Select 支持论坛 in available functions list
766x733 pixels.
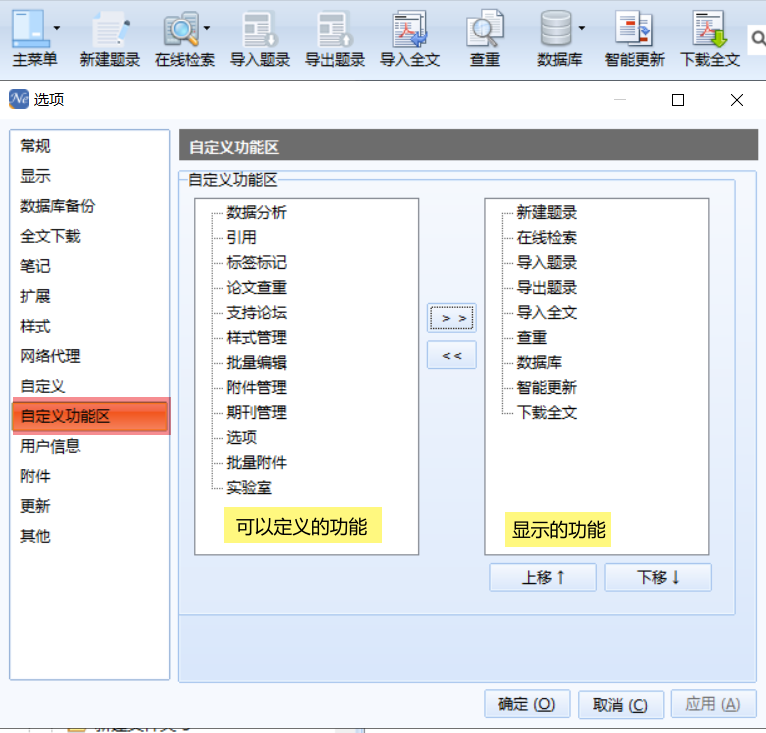(256, 312)
